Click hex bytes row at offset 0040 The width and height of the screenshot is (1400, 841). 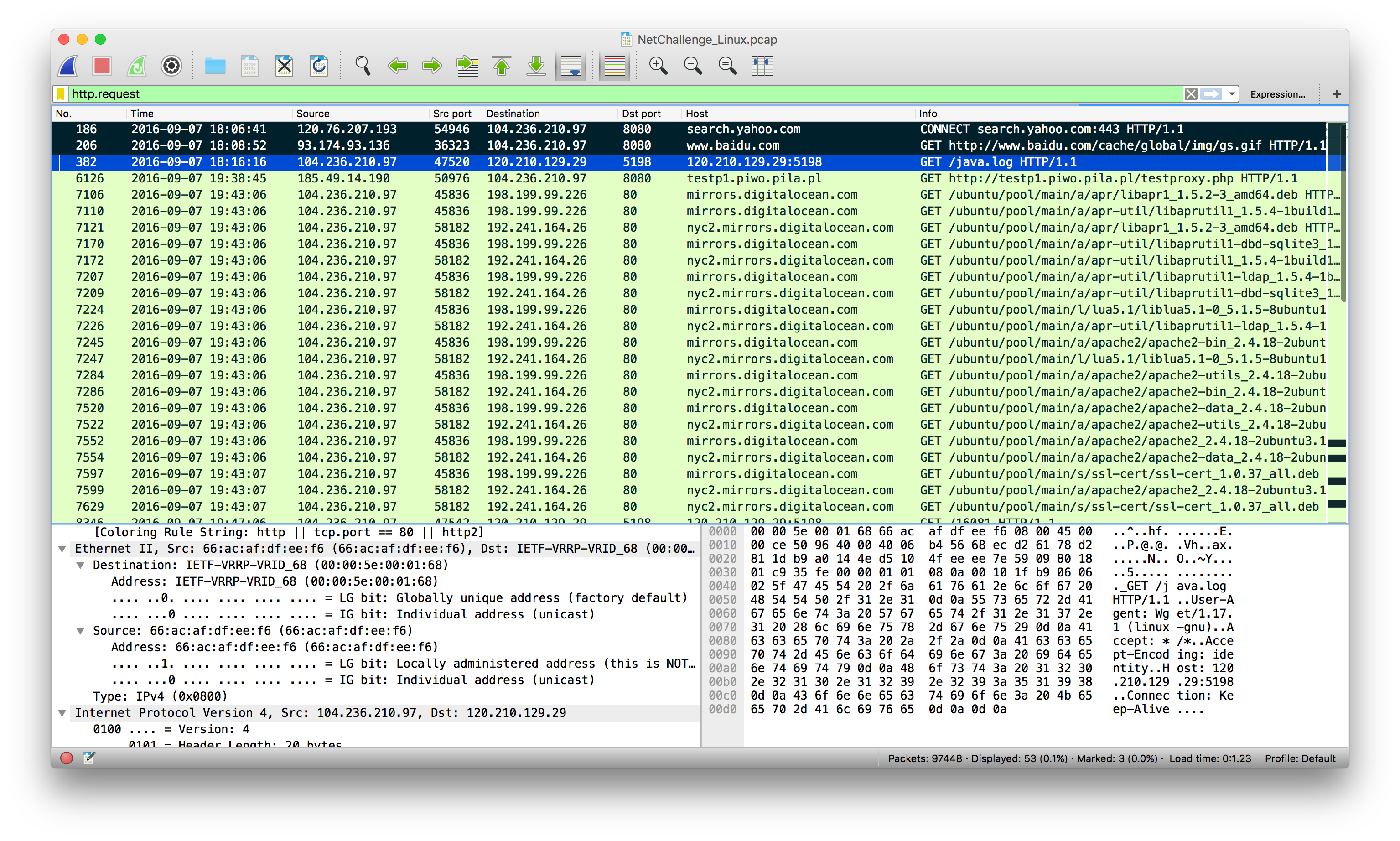(x=921, y=587)
